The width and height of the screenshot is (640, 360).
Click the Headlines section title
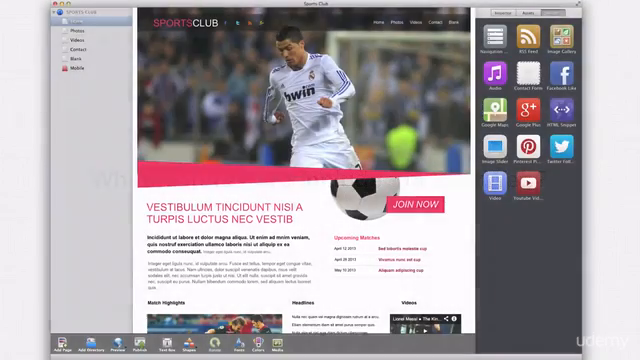tap(303, 303)
